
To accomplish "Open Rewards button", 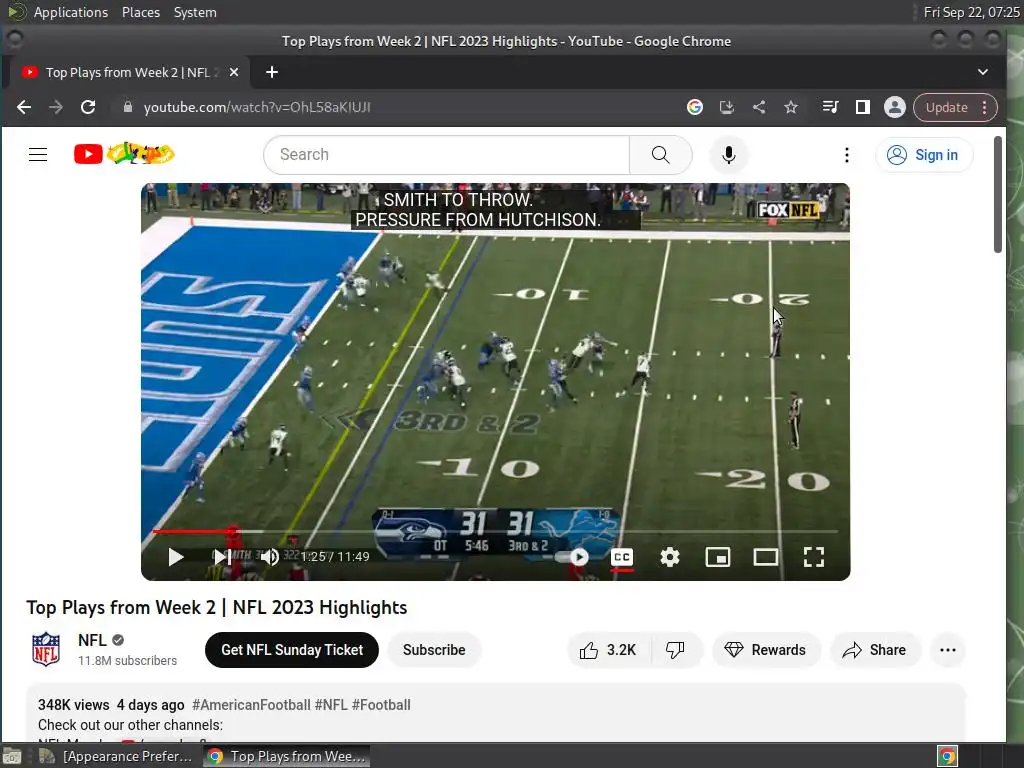I will [x=765, y=650].
